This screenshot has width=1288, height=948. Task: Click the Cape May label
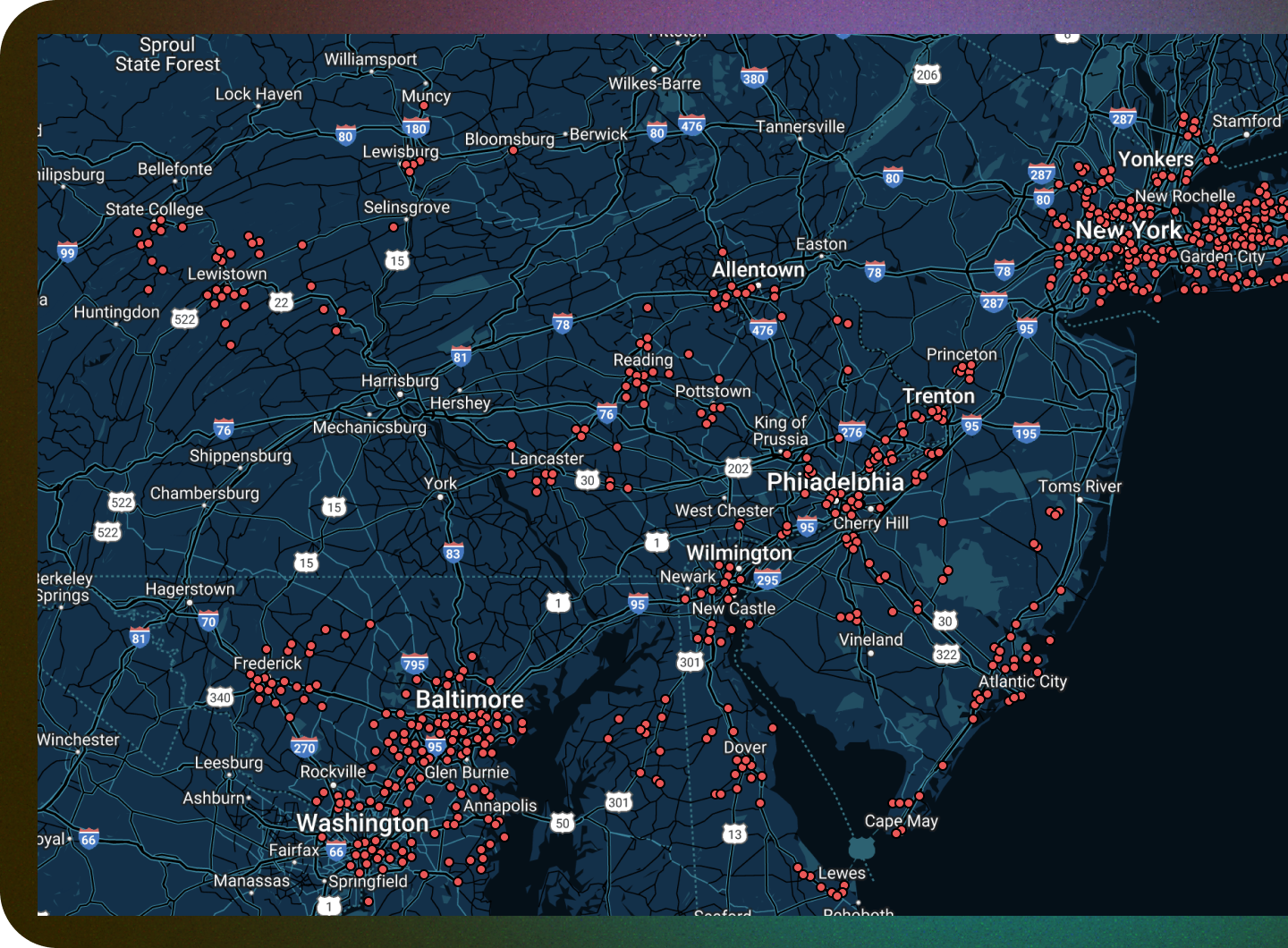pyautogui.click(x=902, y=821)
